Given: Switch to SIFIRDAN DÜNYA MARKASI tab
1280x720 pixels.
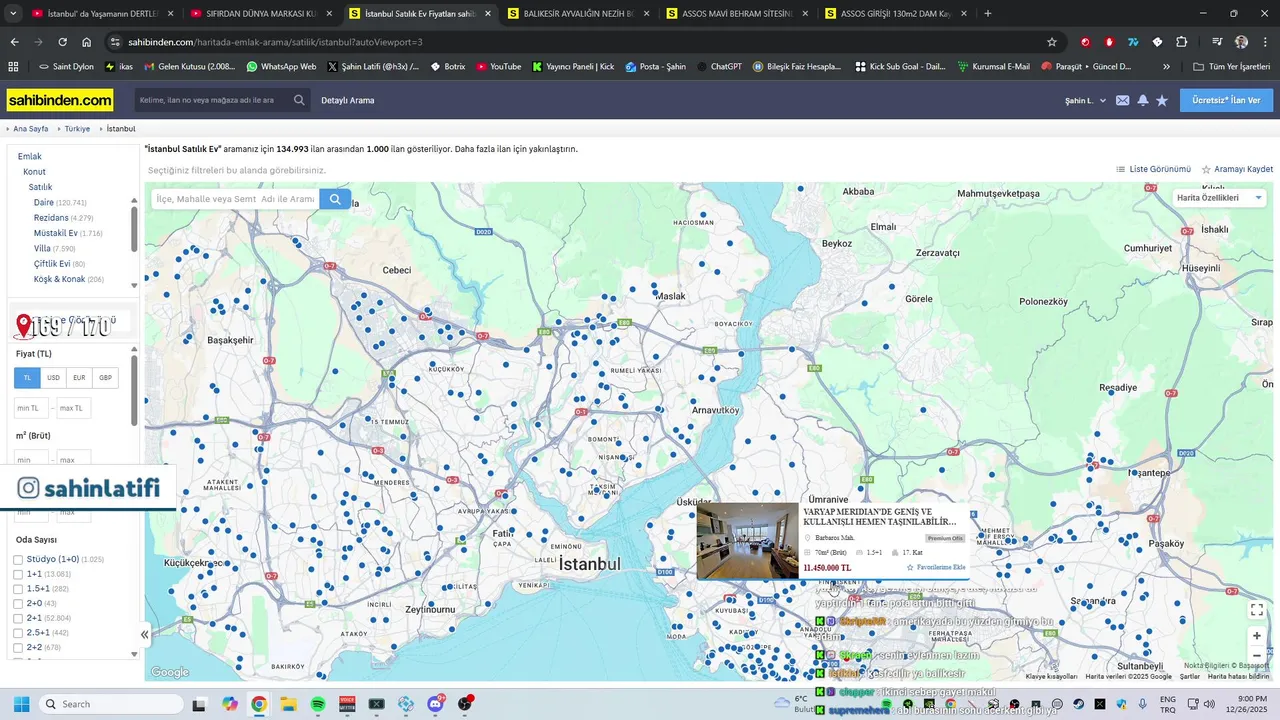Looking at the screenshot, I should 260,14.
